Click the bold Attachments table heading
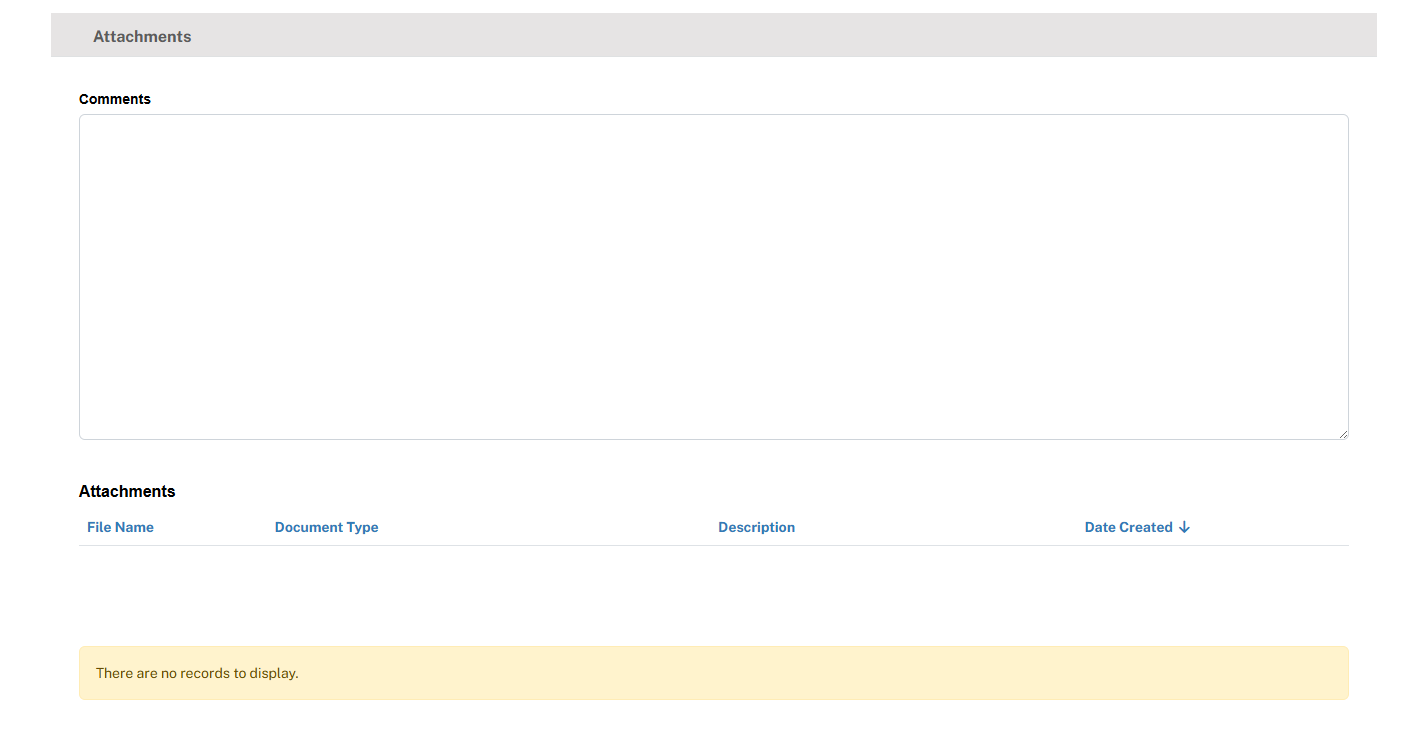The height and width of the screenshot is (731, 1415). pos(127,491)
